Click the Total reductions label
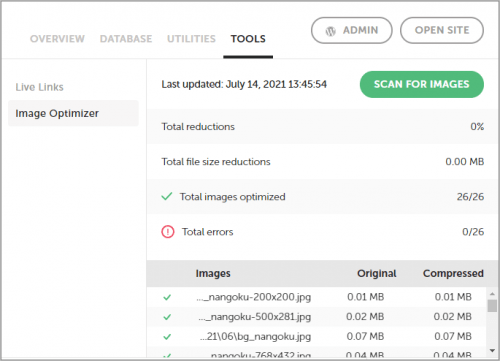 point(198,127)
